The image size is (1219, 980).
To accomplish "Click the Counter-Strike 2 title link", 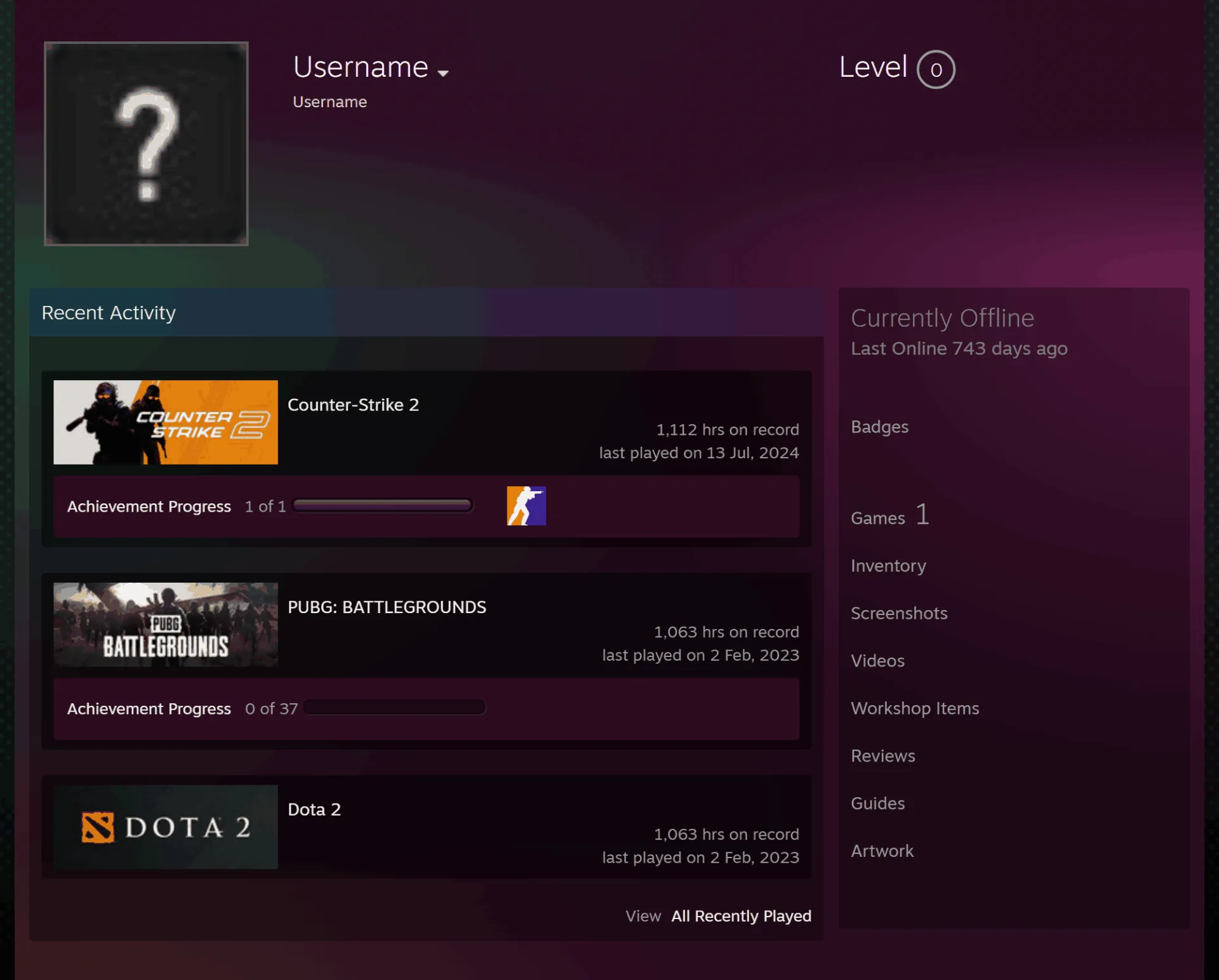I will (353, 405).
